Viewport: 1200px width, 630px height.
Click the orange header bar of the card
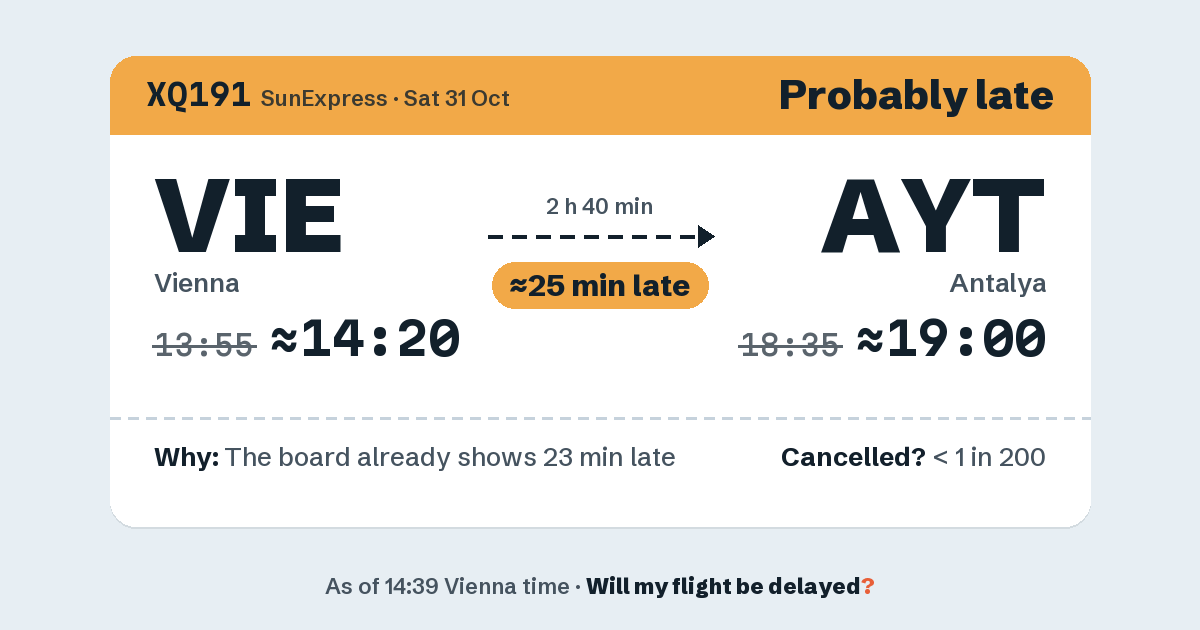(x=600, y=95)
